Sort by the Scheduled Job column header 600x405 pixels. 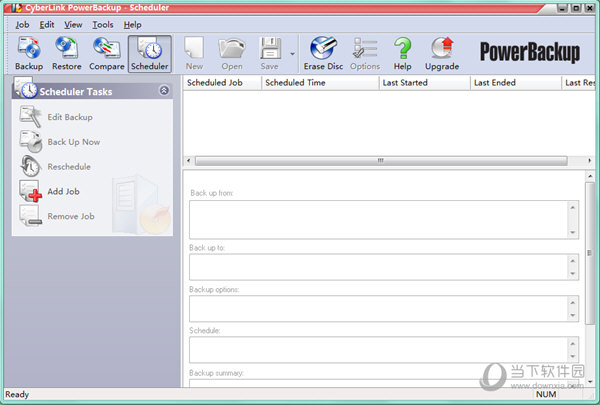coord(222,83)
